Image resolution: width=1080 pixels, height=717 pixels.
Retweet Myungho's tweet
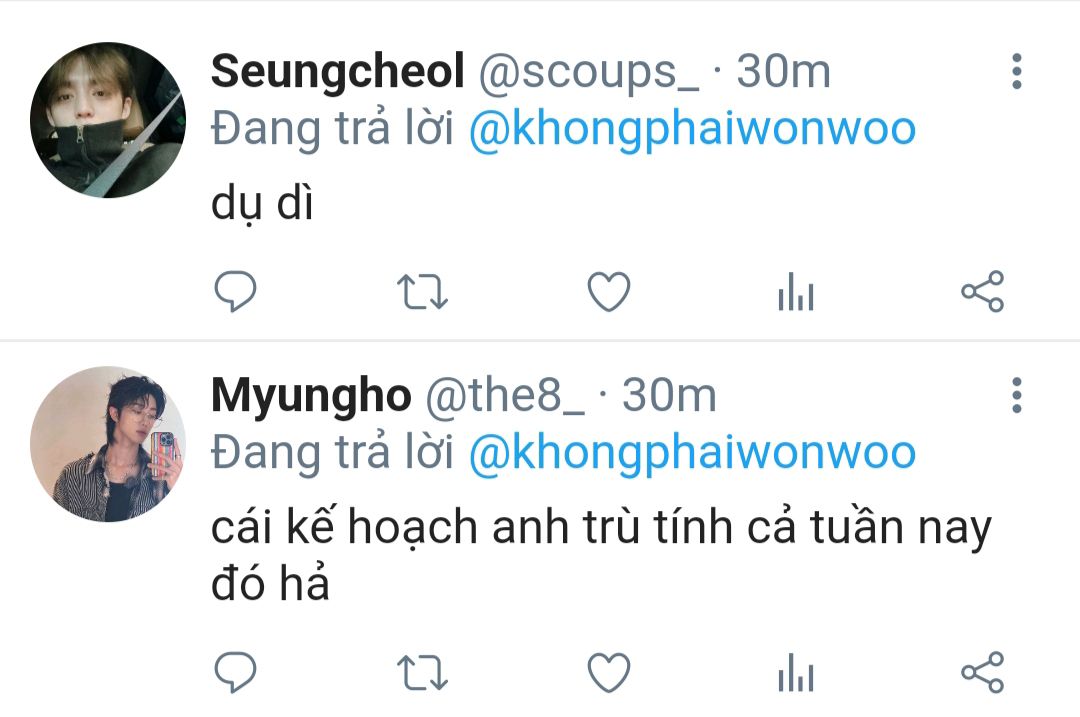(422, 673)
